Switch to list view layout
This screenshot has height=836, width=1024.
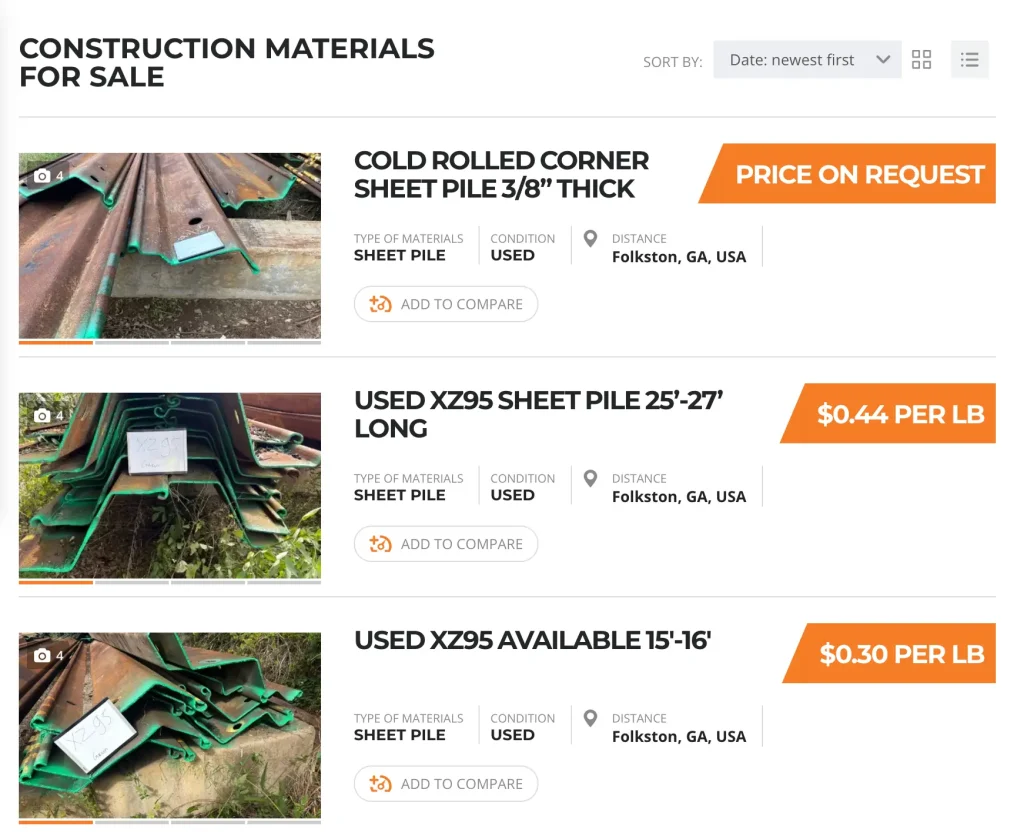969,59
